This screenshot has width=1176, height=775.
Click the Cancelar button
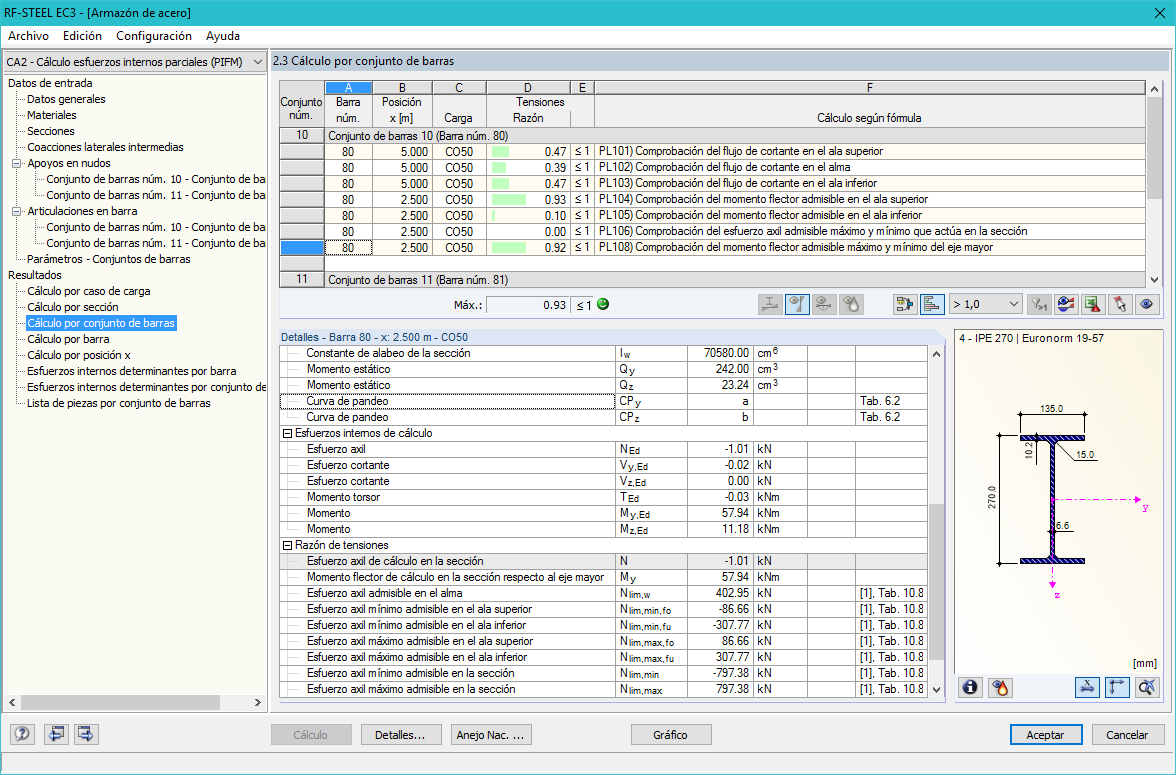tap(1126, 735)
